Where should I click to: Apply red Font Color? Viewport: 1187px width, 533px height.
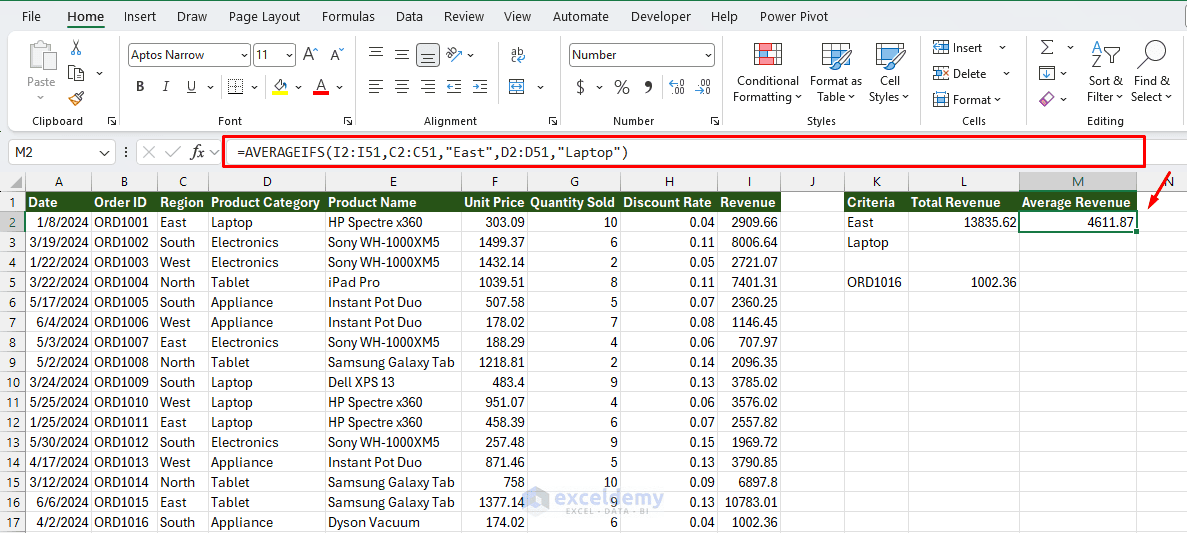[321, 86]
